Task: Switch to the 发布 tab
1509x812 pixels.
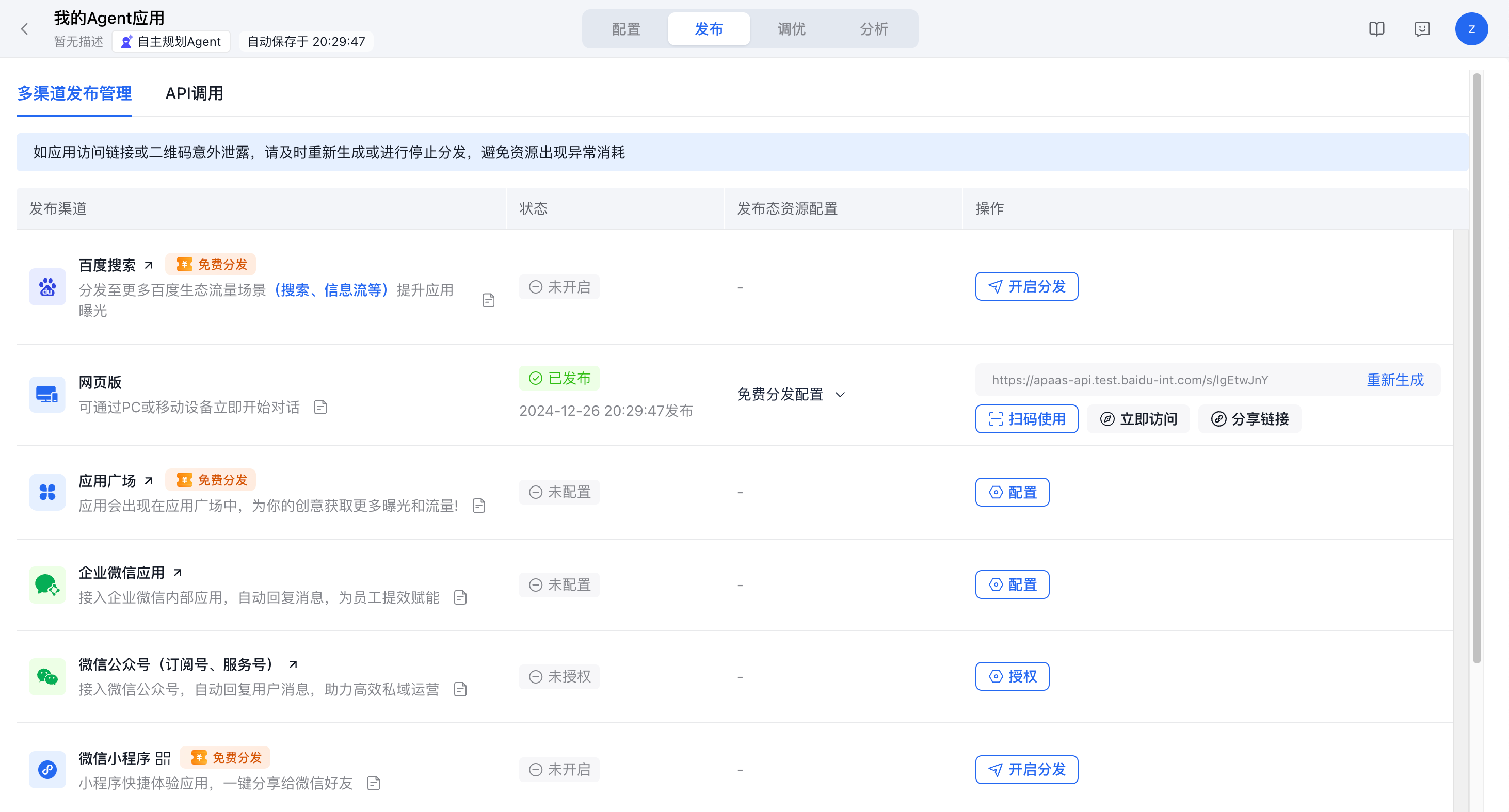Action: click(709, 29)
